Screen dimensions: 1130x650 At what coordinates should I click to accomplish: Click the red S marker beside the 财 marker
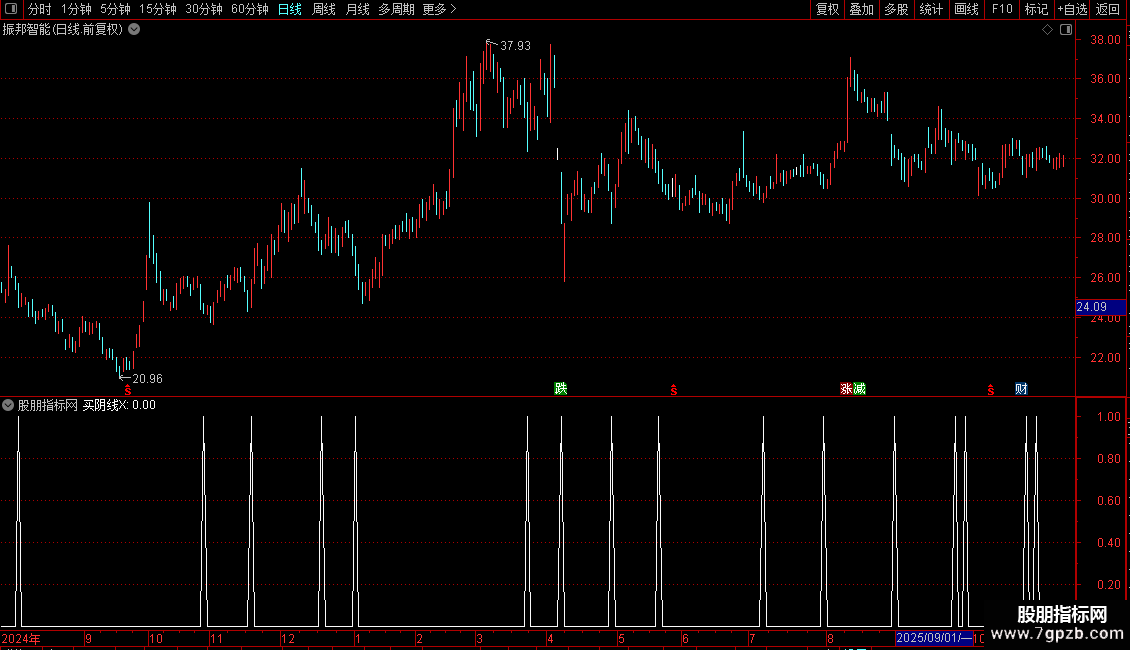pos(991,390)
